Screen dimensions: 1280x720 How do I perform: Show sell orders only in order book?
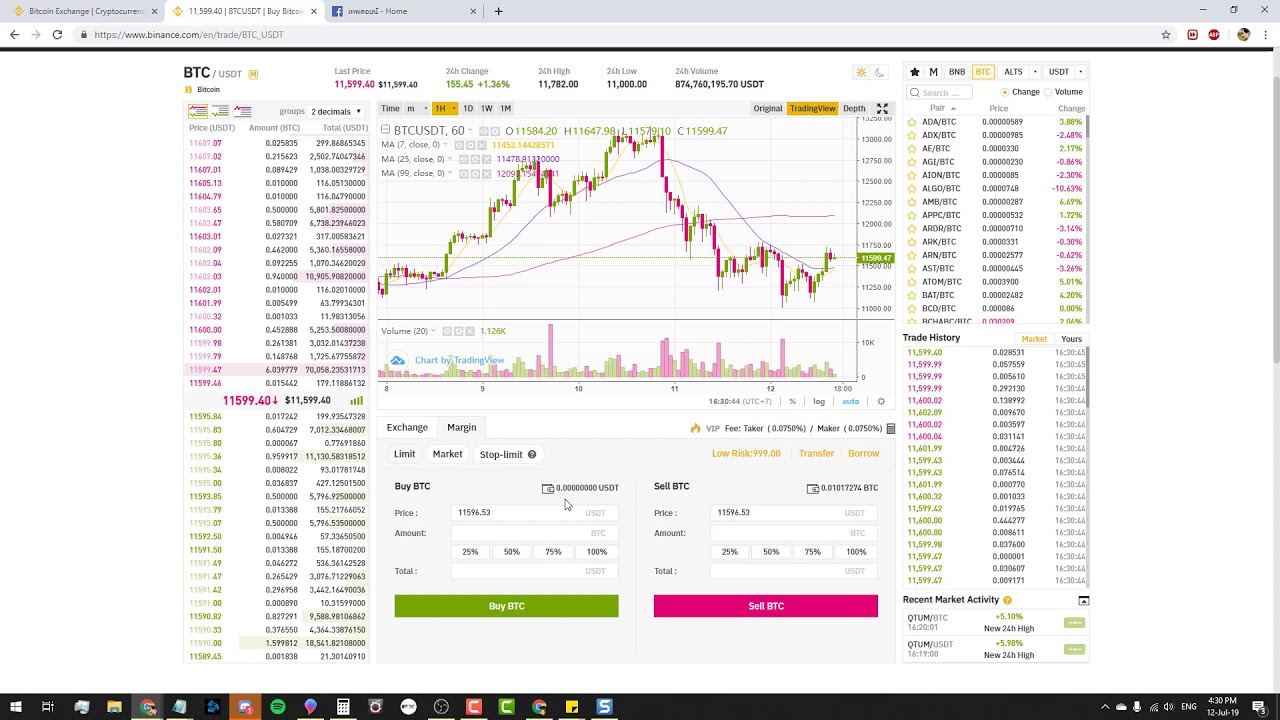click(x=243, y=111)
